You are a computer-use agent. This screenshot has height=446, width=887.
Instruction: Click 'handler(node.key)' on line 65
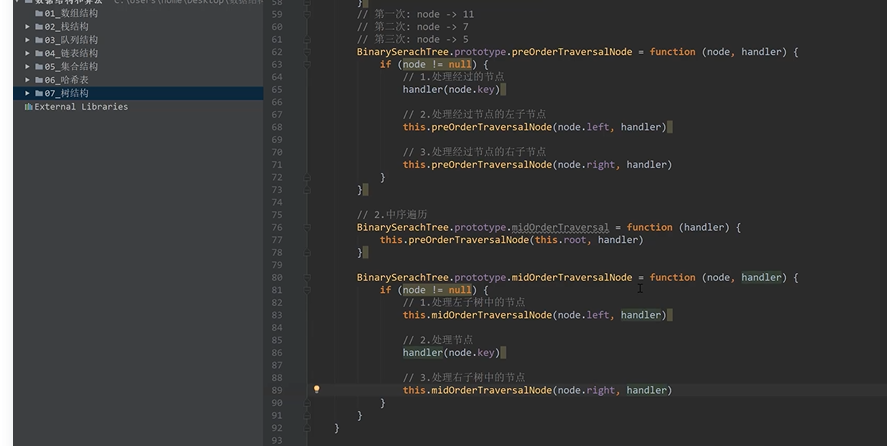451,89
